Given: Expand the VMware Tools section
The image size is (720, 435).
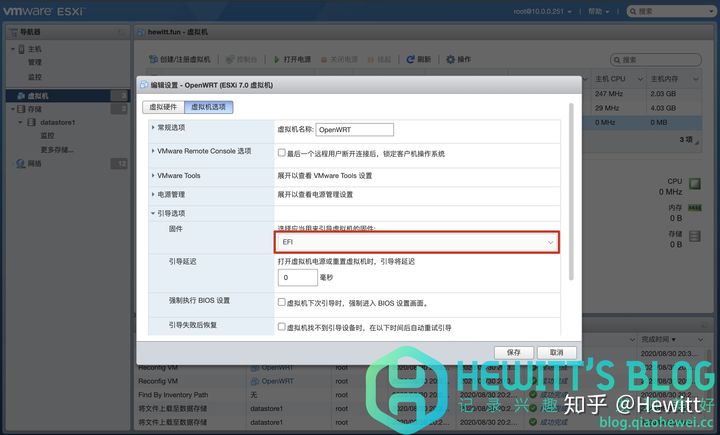Looking at the screenshot, I should pyautogui.click(x=153, y=175).
